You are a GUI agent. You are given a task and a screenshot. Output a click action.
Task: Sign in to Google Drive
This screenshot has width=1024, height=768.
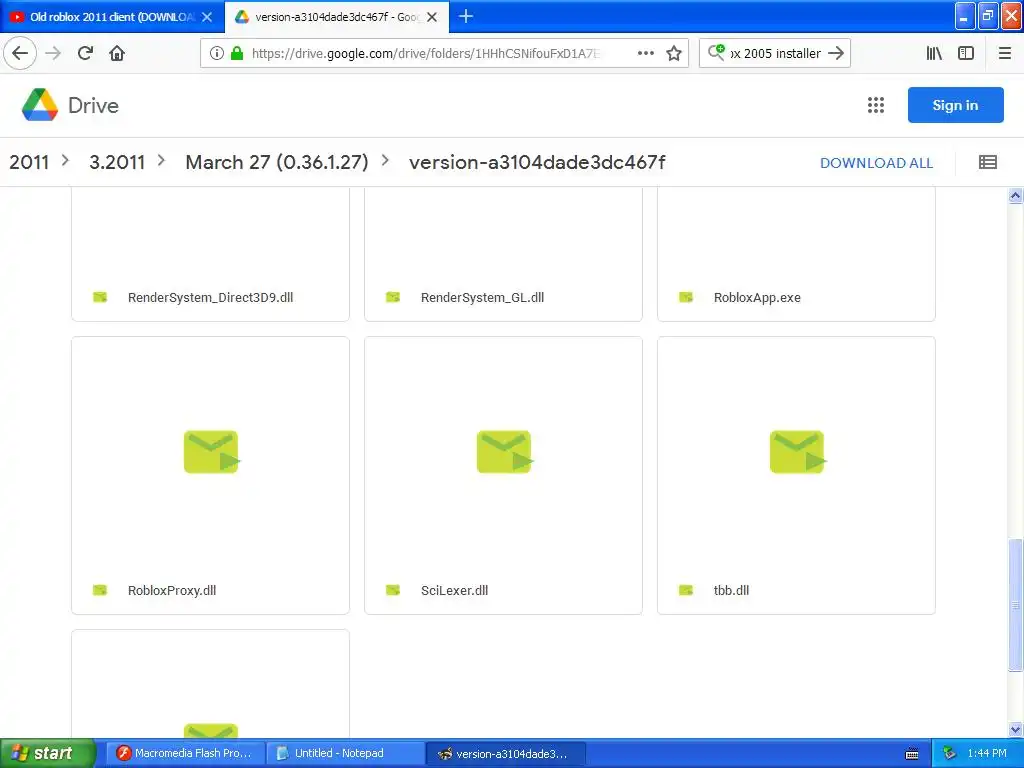point(955,105)
